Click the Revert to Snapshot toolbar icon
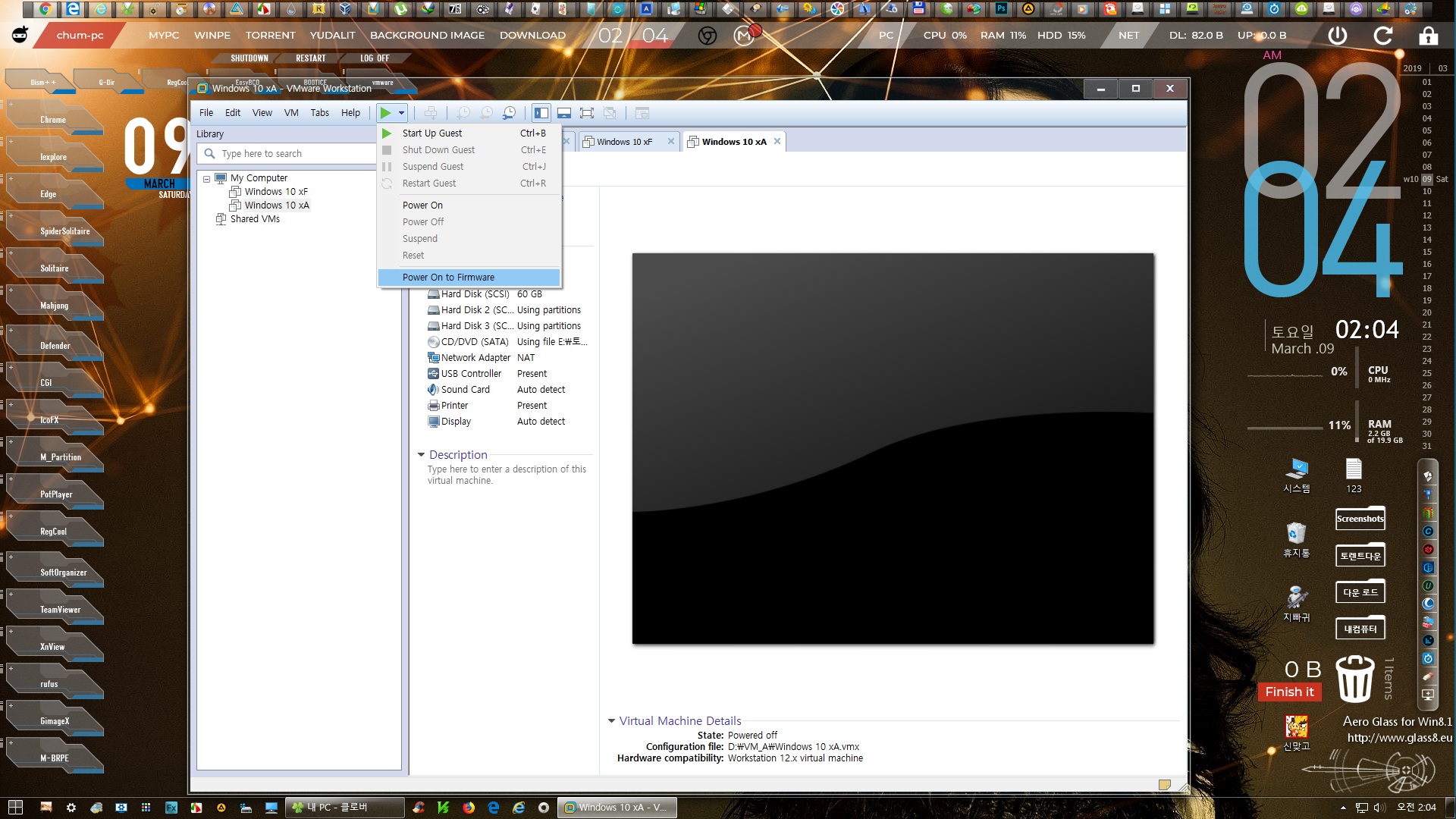 [x=486, y=113]
